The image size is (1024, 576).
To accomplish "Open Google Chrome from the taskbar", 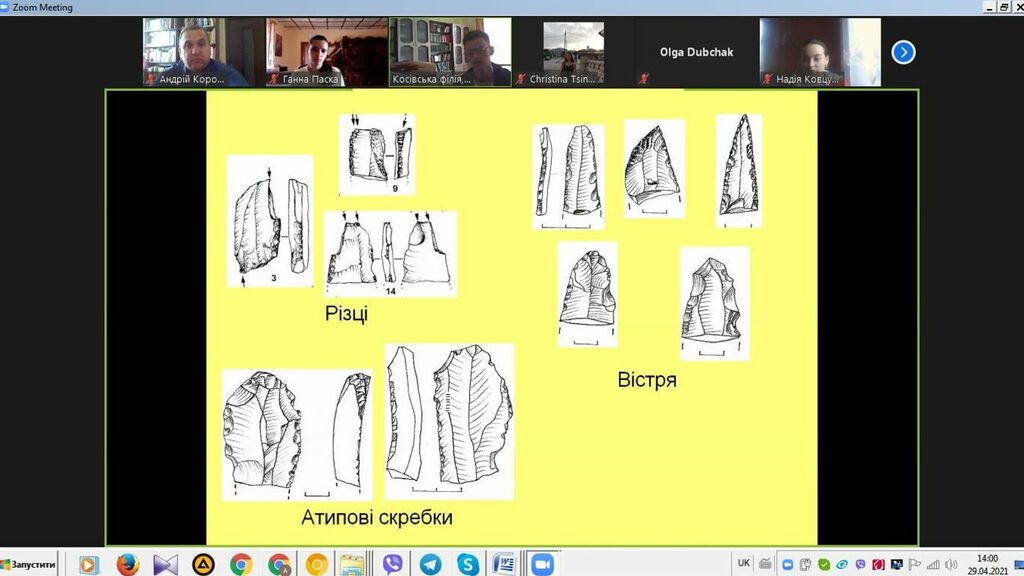I will [240, 564].
